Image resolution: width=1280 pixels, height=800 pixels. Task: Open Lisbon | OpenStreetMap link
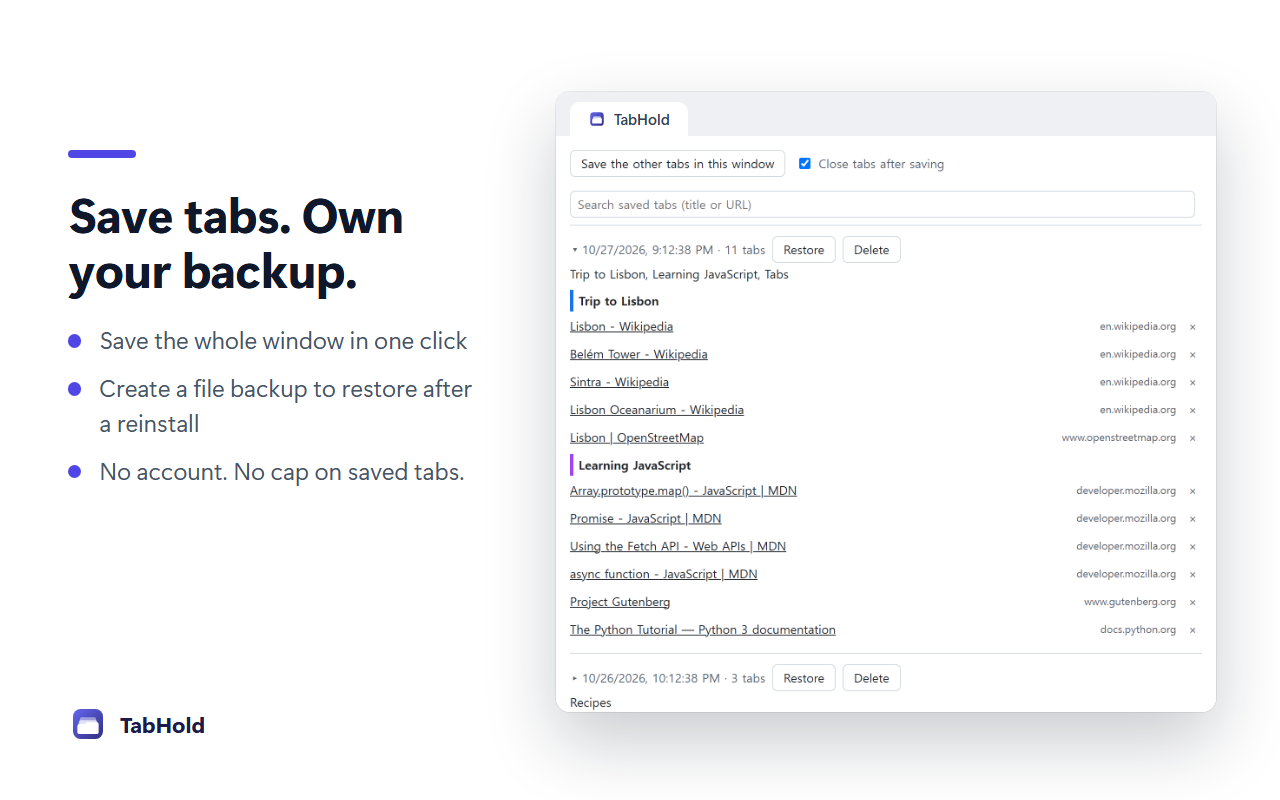pos(637,438)
